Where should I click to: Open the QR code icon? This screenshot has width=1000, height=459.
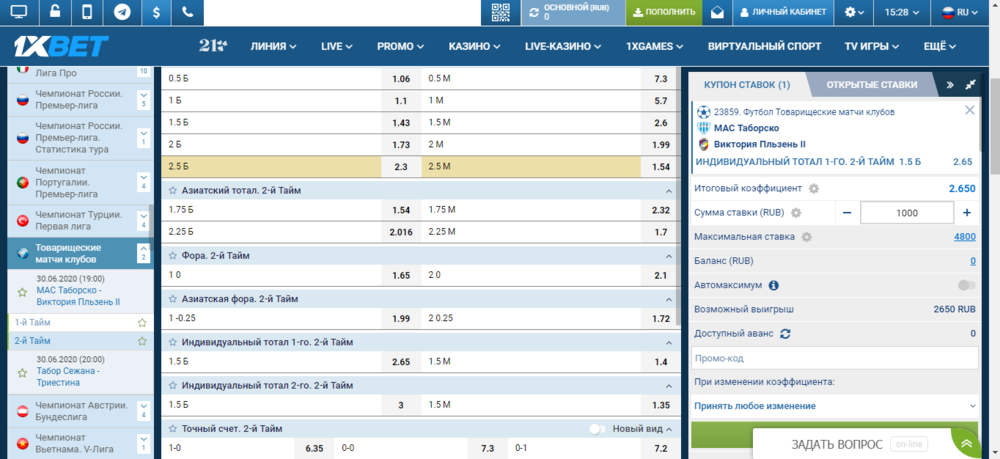click(501, 12)
